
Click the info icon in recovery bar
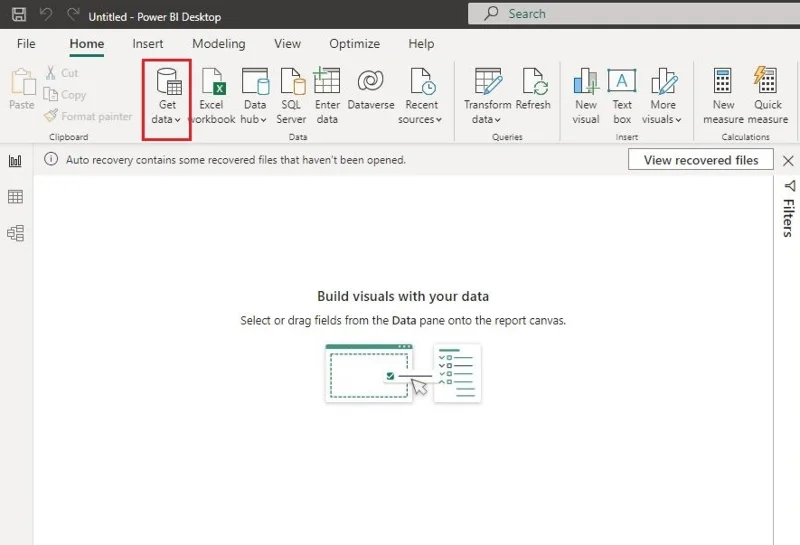pos(51,159)
